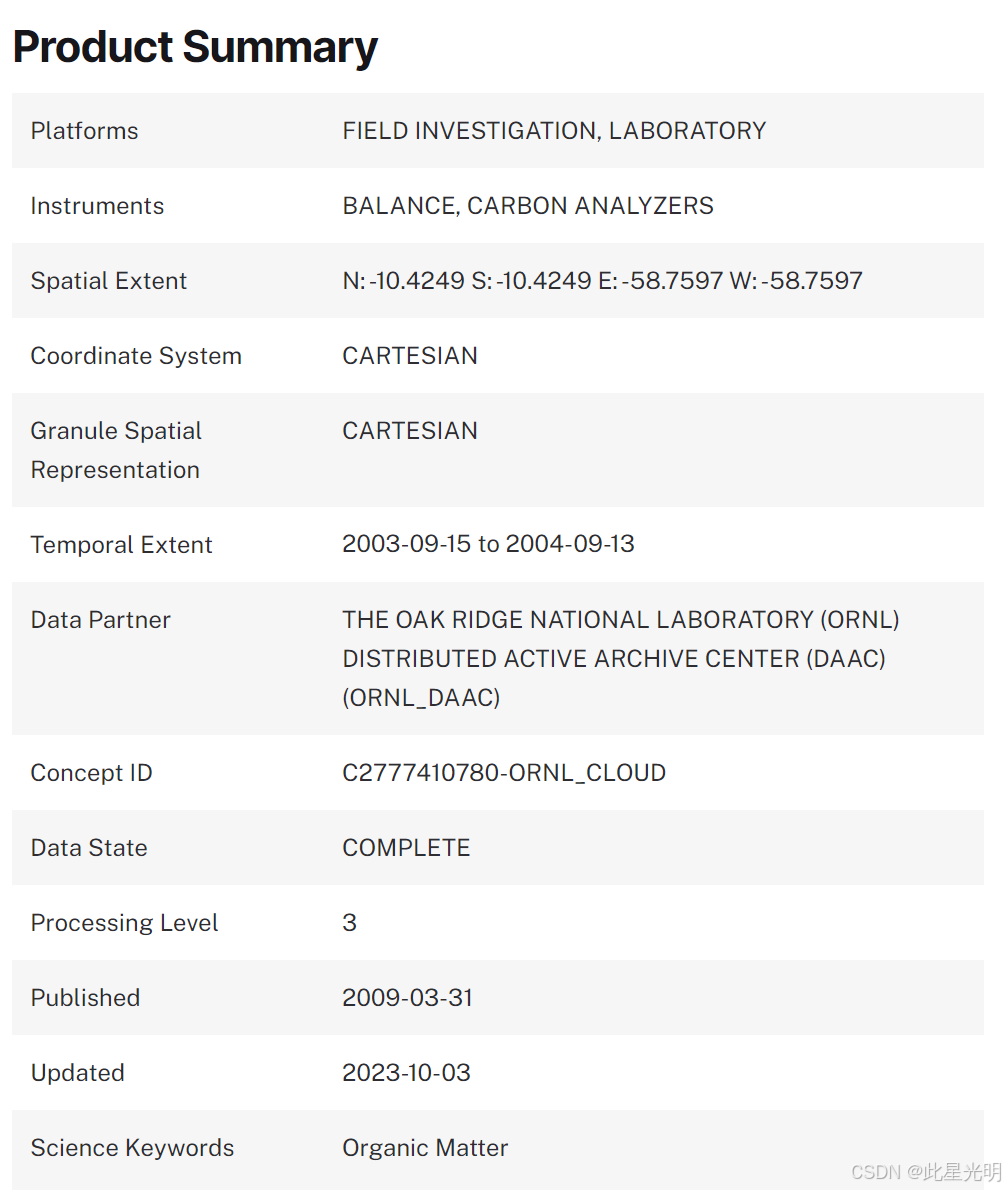Image resolution: width=1006 pixels, height=1190 pixels.
Task: Click the CARTESIAN value beside Coordinate System
Action: (410, 356)
